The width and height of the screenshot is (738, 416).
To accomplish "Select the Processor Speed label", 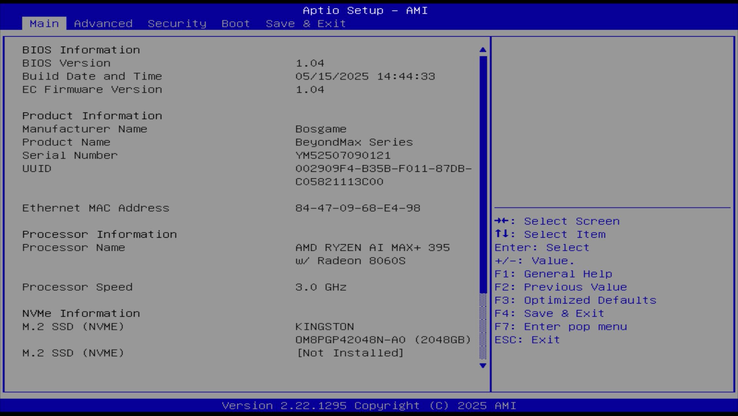I will 77,287.
